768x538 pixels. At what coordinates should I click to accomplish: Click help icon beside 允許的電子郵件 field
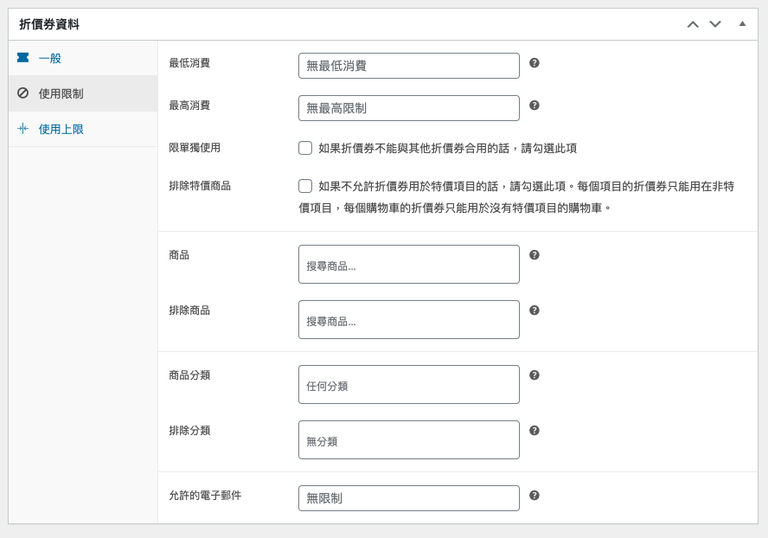tap(534, 495)
